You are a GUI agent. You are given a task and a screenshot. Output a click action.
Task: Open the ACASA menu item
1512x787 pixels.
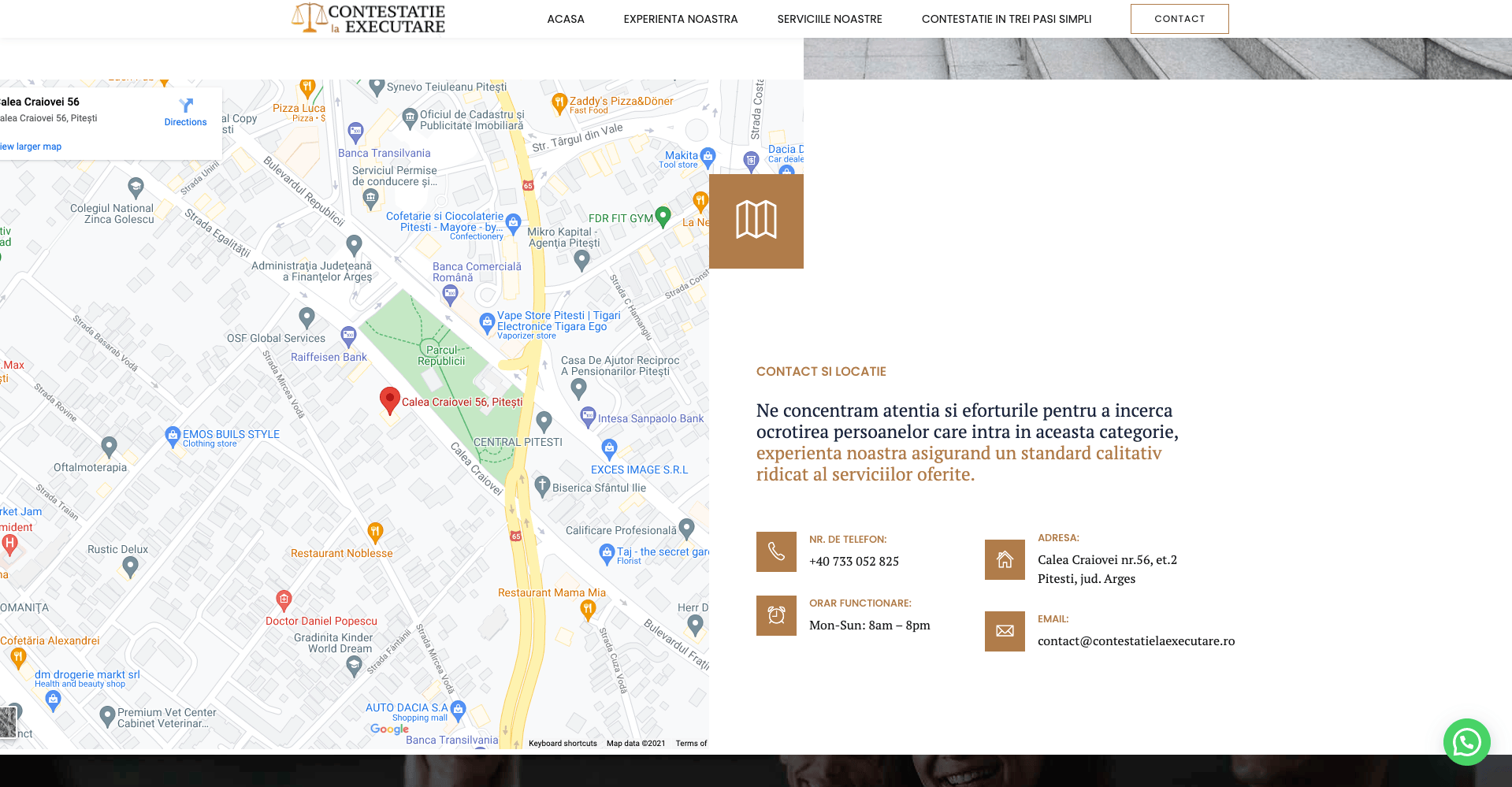(566, 19)
